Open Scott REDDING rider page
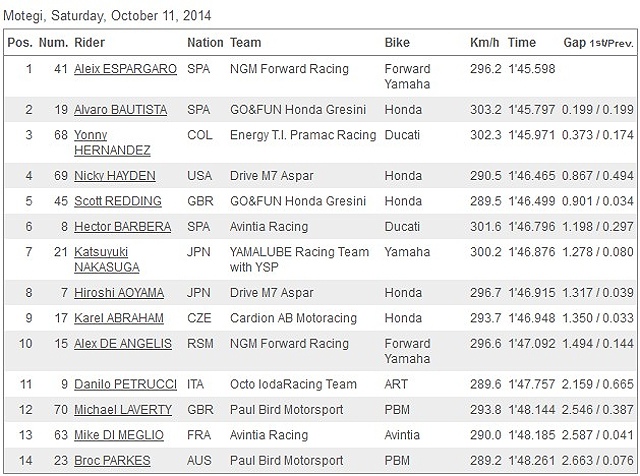The height and width of the screenshot is (476, 640). click(x=118, y=201)
